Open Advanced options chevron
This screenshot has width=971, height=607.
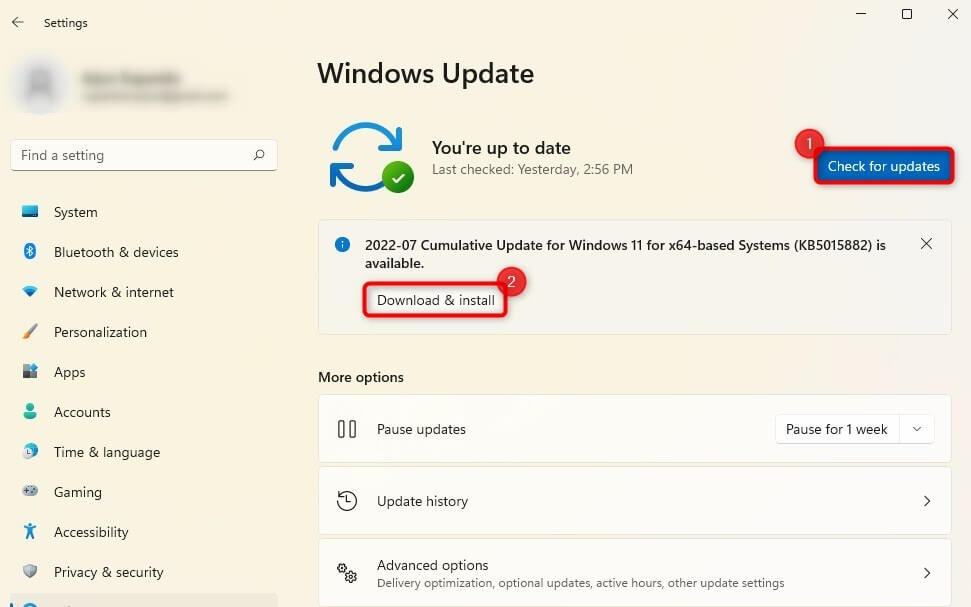(x=927, y=573)
